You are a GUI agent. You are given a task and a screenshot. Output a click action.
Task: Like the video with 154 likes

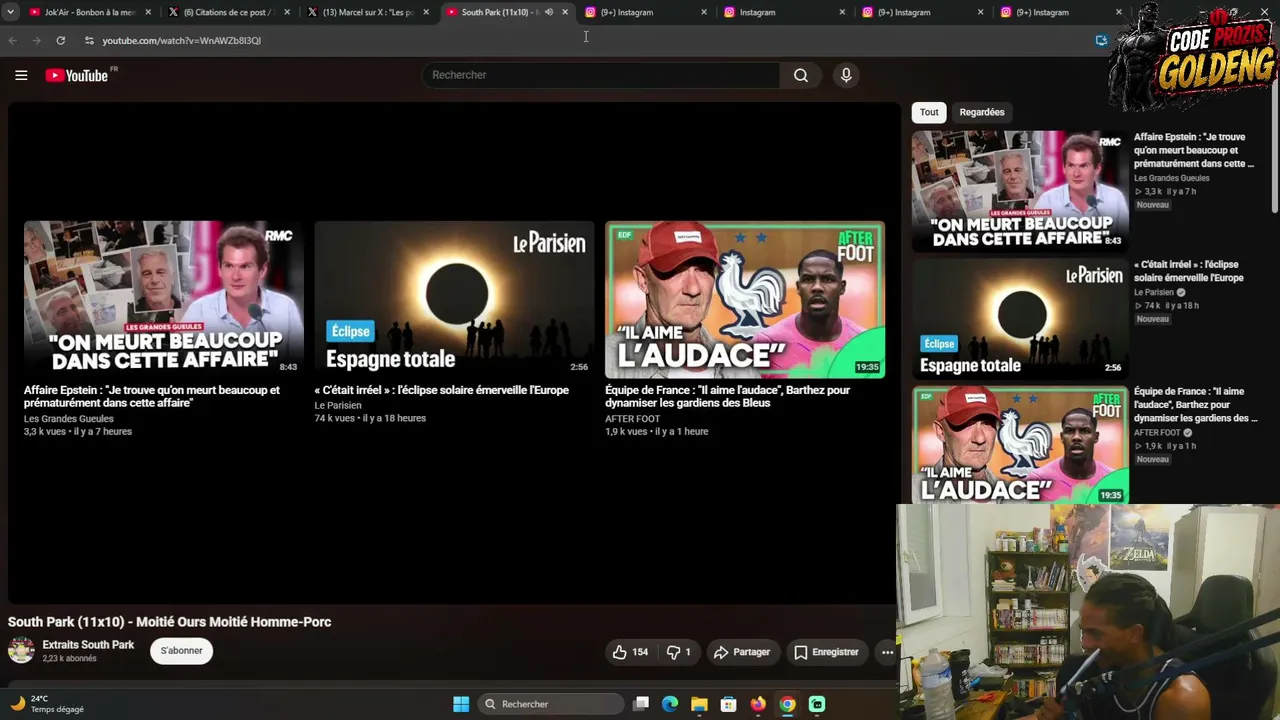point(631,652)
